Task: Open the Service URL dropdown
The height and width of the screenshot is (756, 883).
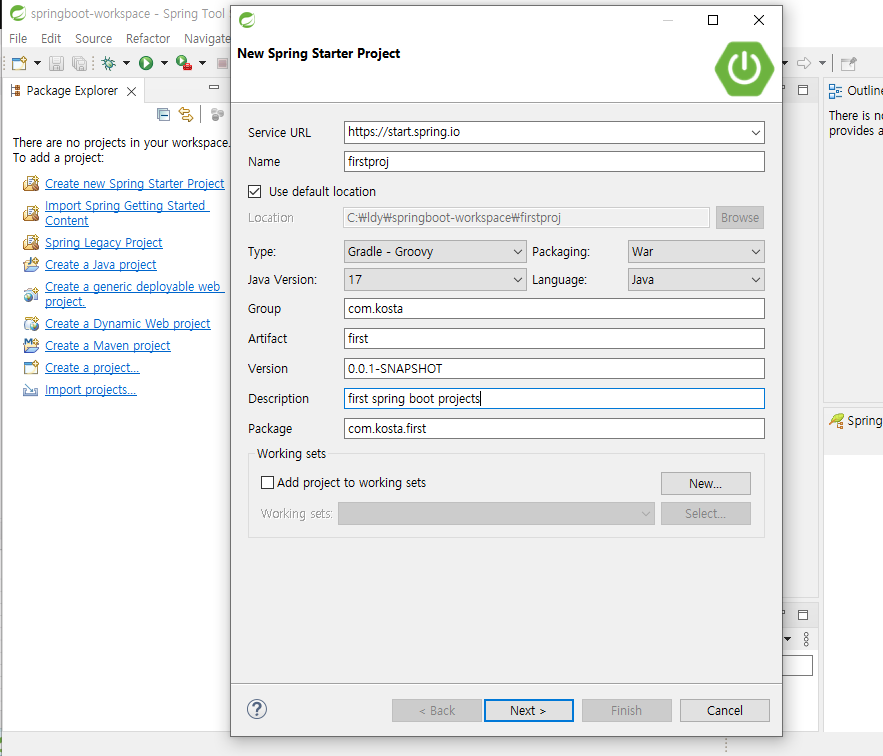Action: pos(755,132)
